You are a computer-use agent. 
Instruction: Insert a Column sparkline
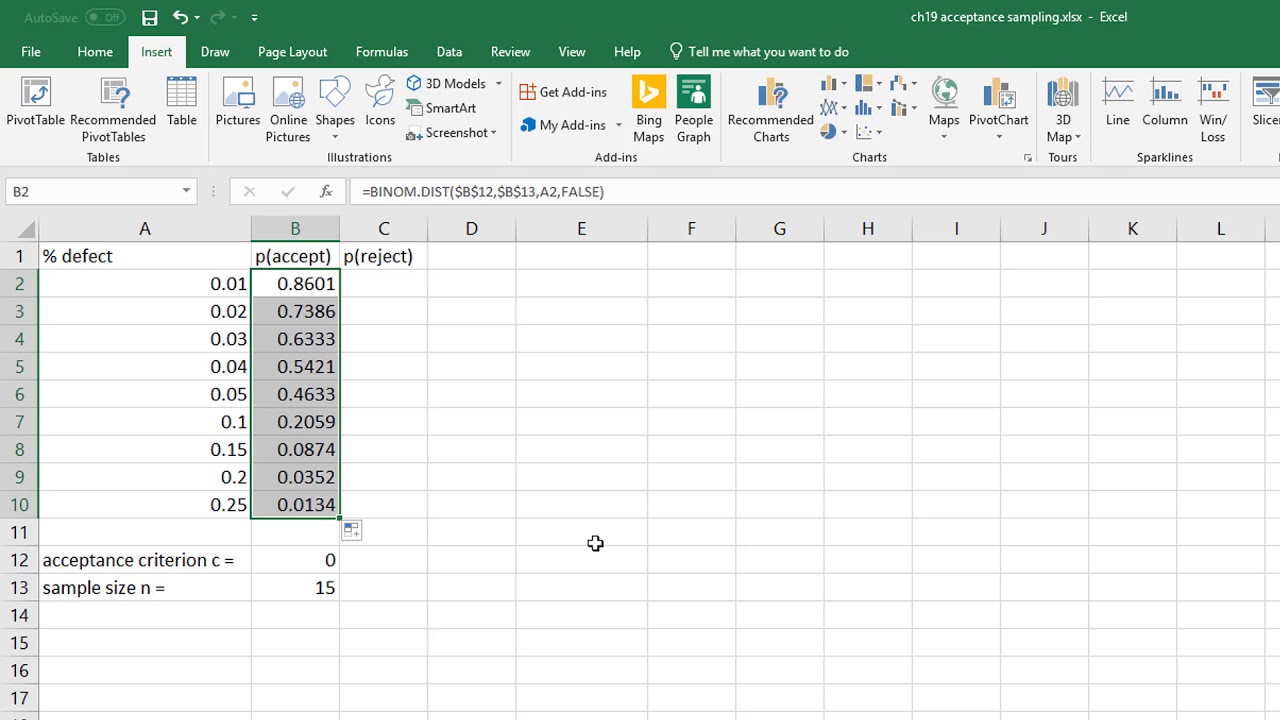point(1165,103)
